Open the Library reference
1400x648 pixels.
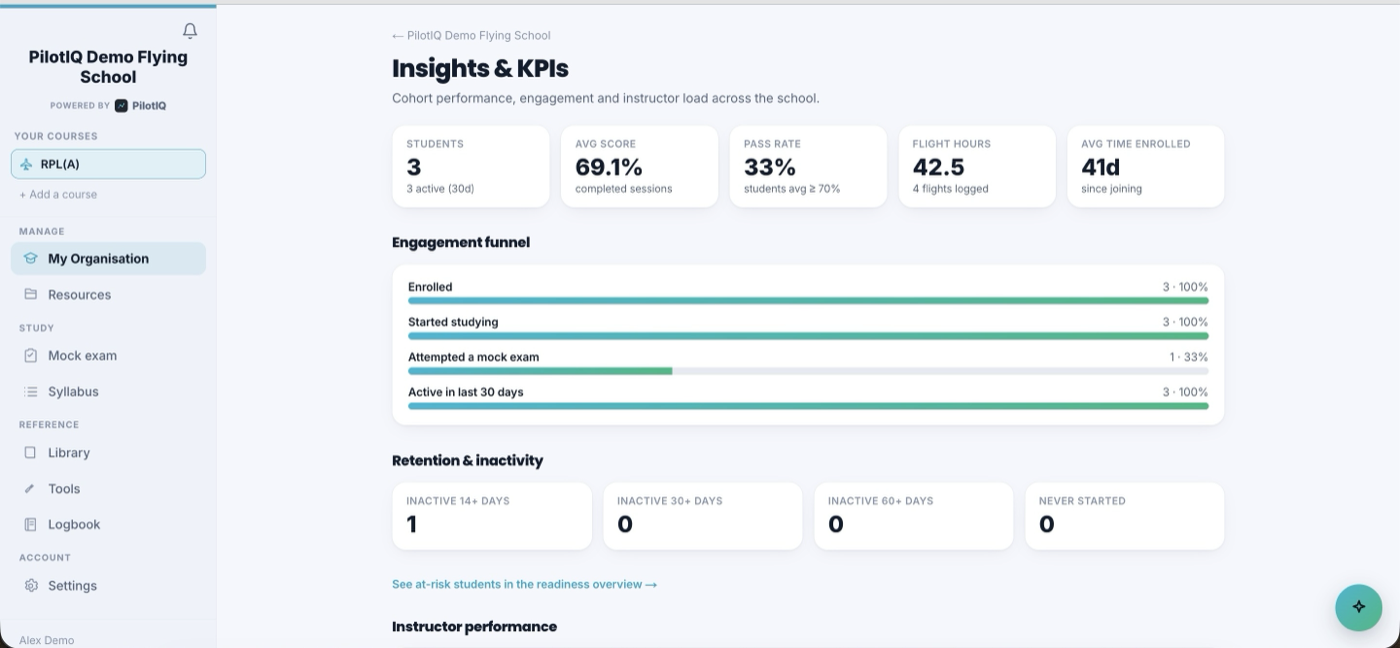[108, 452]
